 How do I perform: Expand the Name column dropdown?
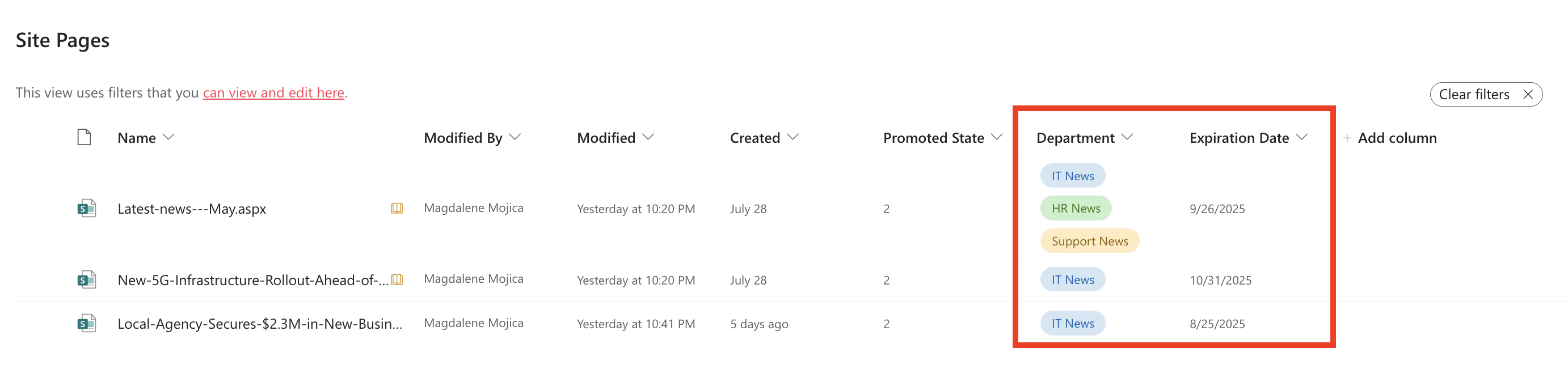coord(168,138)
